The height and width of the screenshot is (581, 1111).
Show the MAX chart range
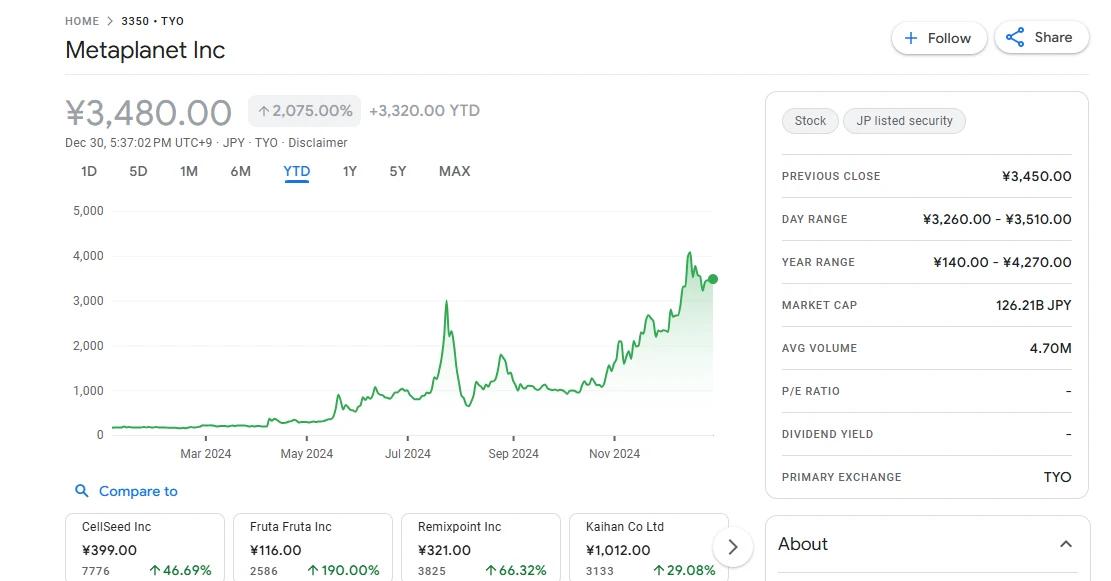pos(454,171)
